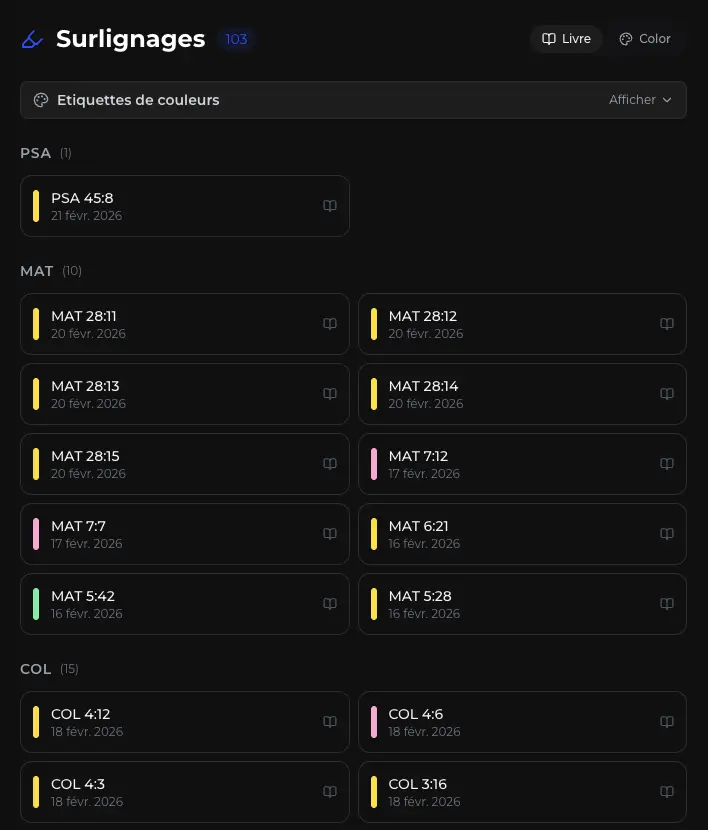Click the green color bar on MAT 5:42
The image size is (708, 830).
(36, 604)
